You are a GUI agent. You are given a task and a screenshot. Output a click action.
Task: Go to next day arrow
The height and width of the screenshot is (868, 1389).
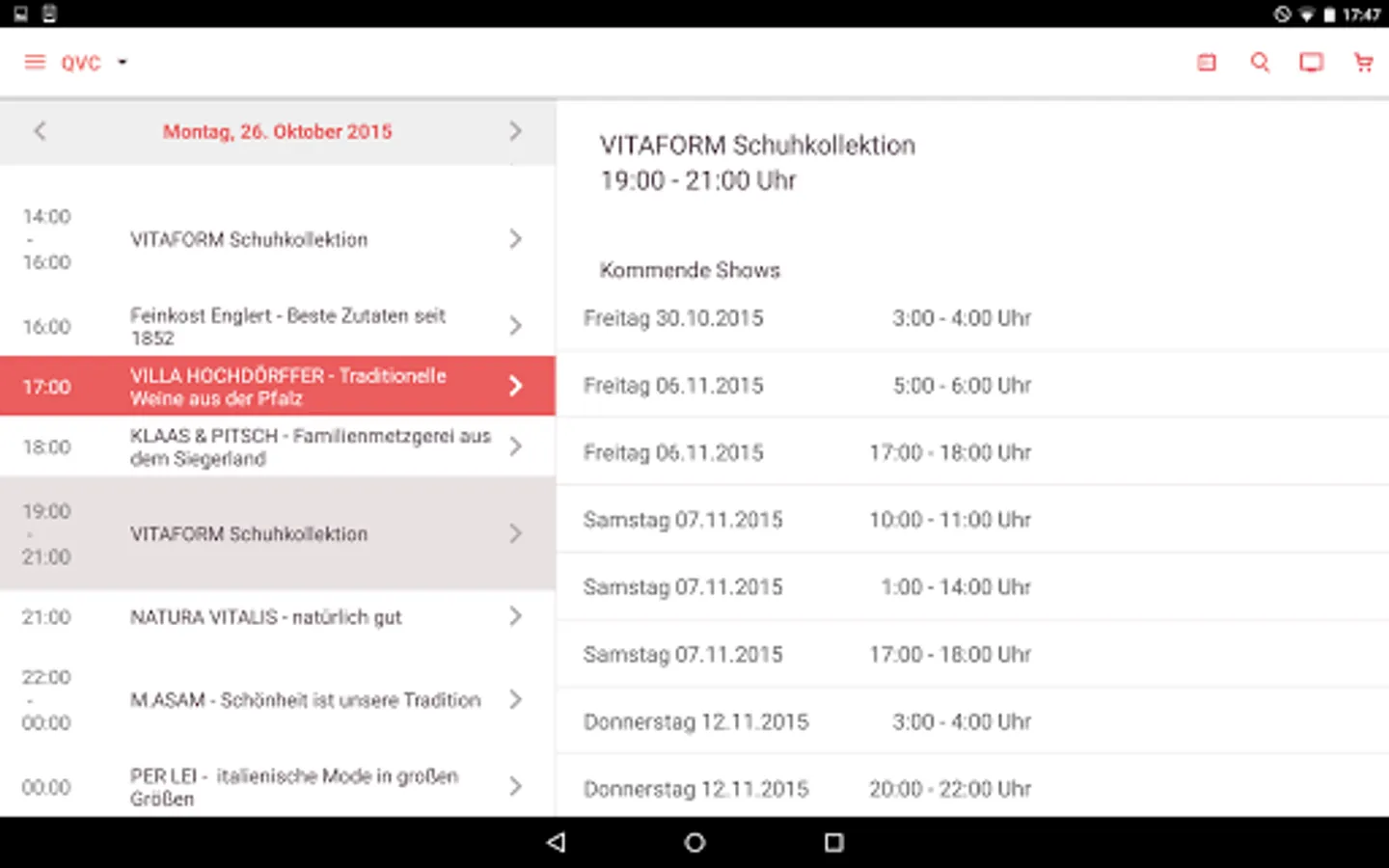point(515,131)
